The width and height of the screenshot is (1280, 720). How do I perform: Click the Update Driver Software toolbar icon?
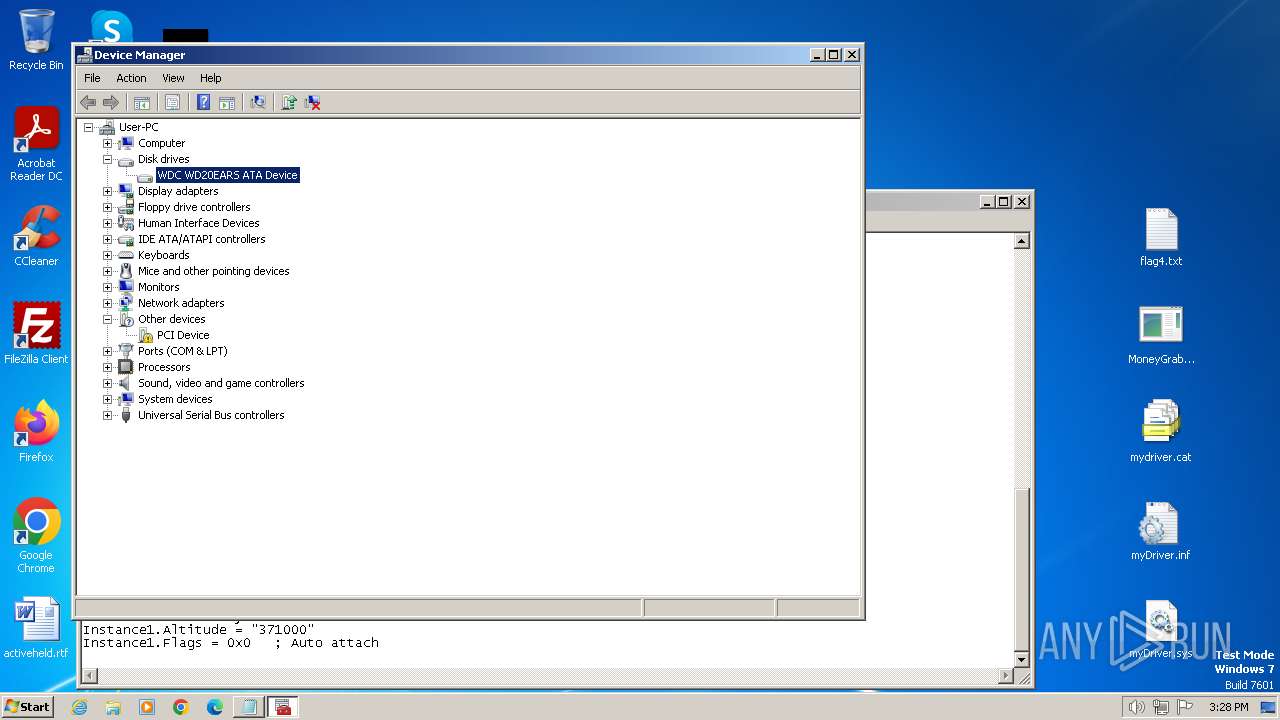pos(289,102)
